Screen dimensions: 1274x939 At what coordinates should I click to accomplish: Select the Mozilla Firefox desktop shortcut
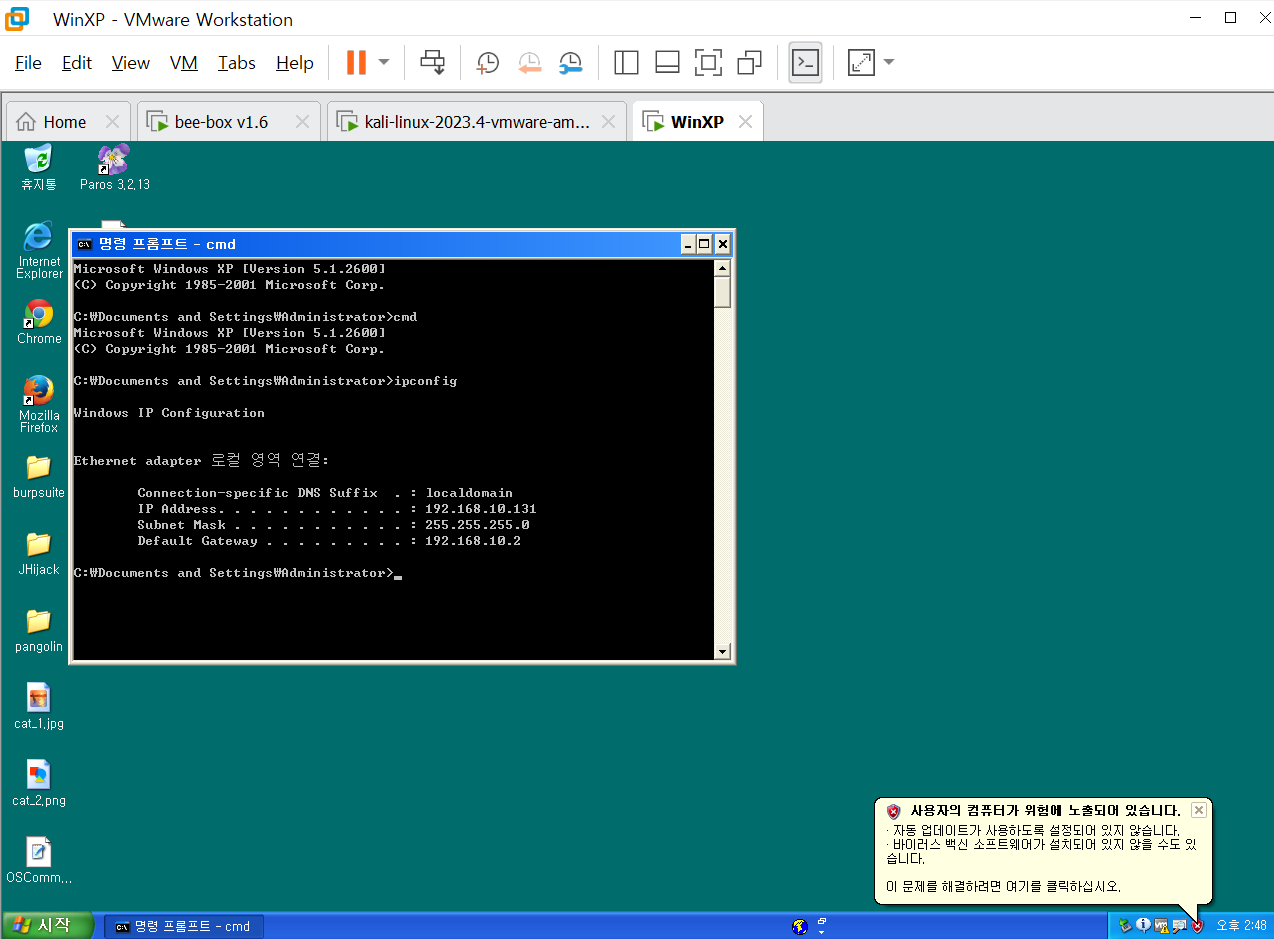(39, 404)
